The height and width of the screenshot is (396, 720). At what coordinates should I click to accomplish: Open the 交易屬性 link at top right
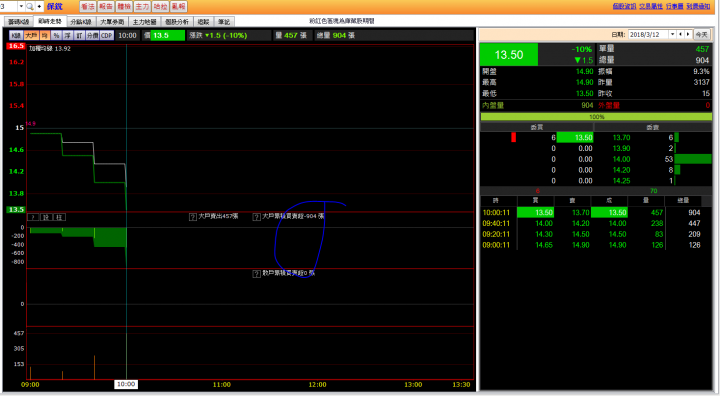[651, 6]
